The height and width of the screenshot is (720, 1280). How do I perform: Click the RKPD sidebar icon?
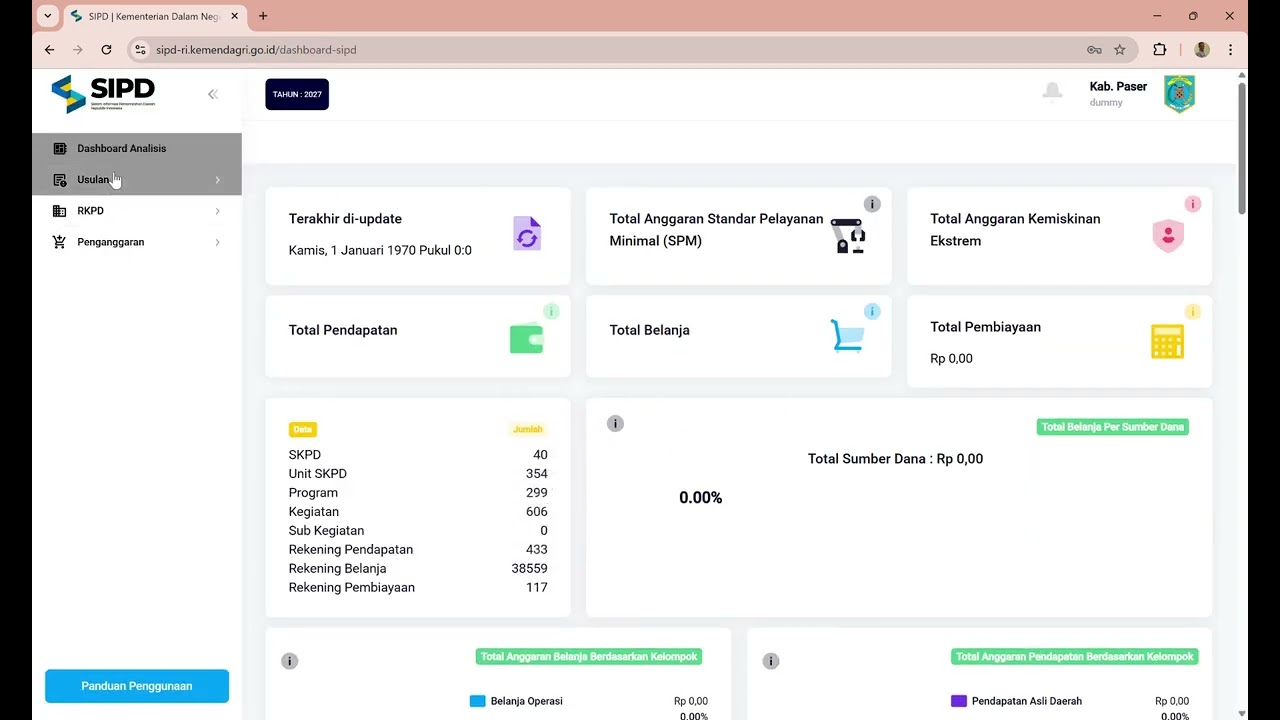(x=60, y=211)
